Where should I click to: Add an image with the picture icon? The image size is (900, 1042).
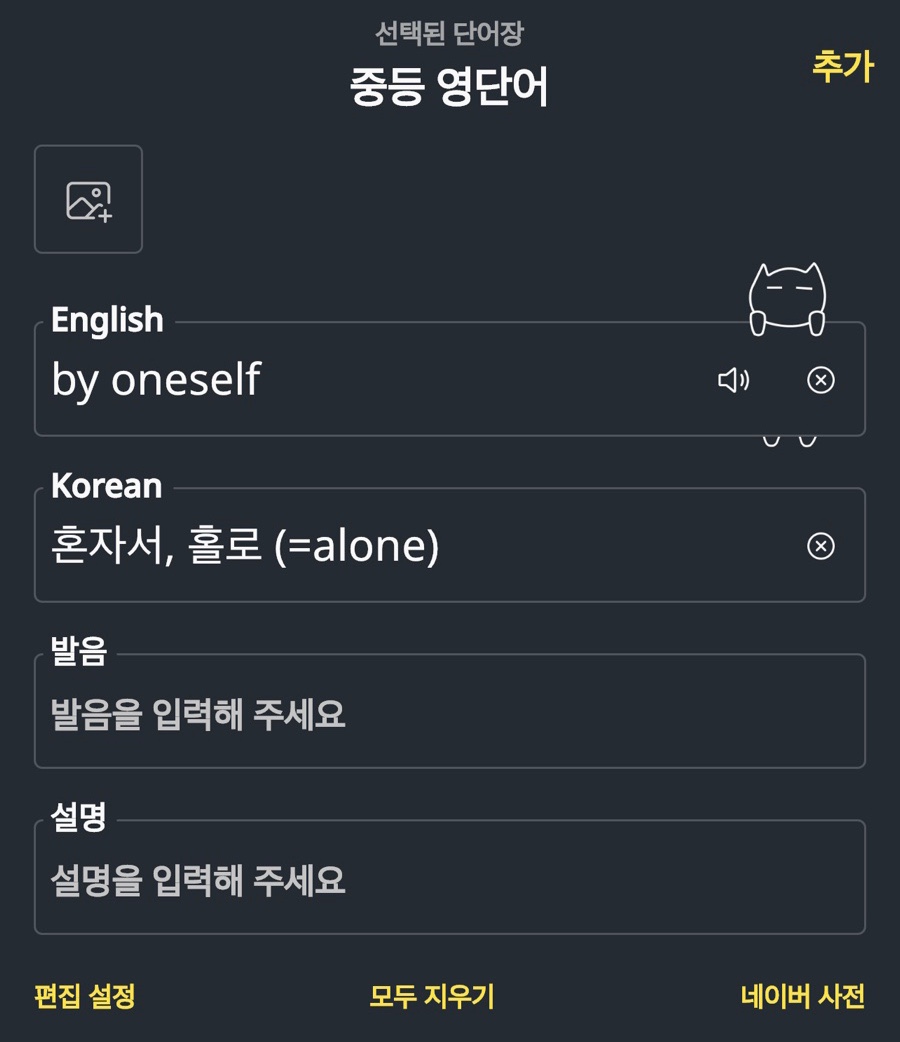click(88, 199)
